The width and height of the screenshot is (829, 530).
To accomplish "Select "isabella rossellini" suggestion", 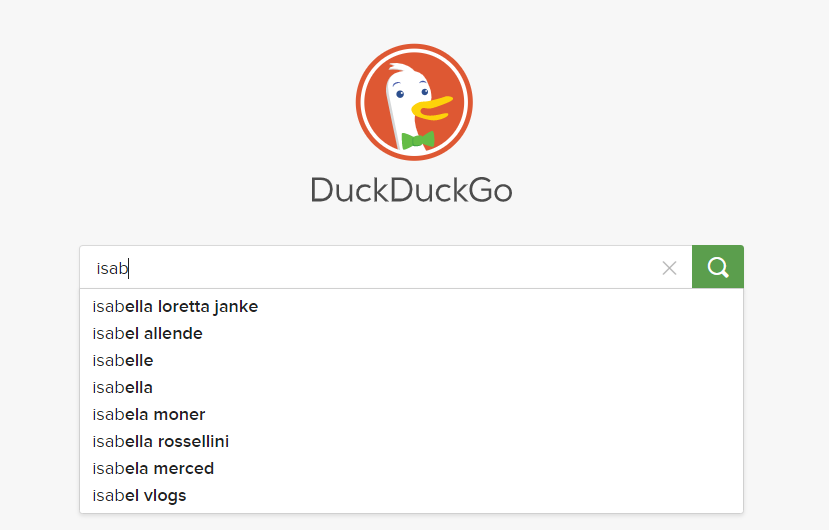I will click(x=411, y=442).
